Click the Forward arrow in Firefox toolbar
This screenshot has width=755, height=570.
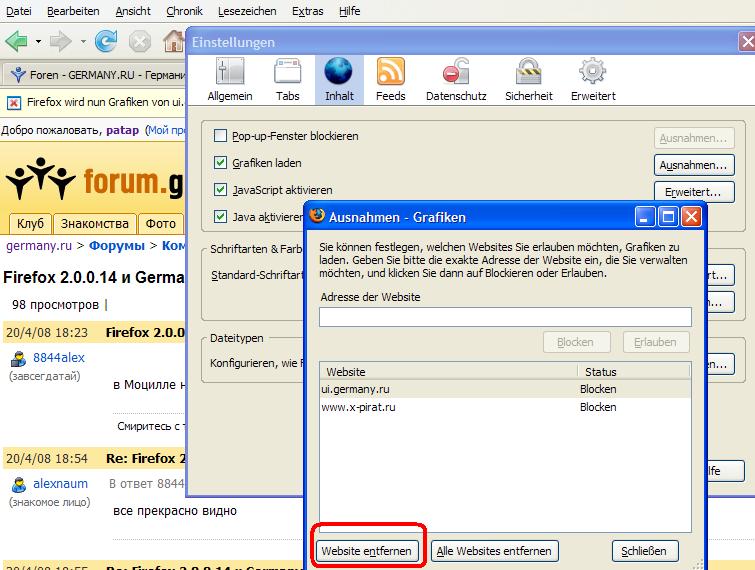61,41
